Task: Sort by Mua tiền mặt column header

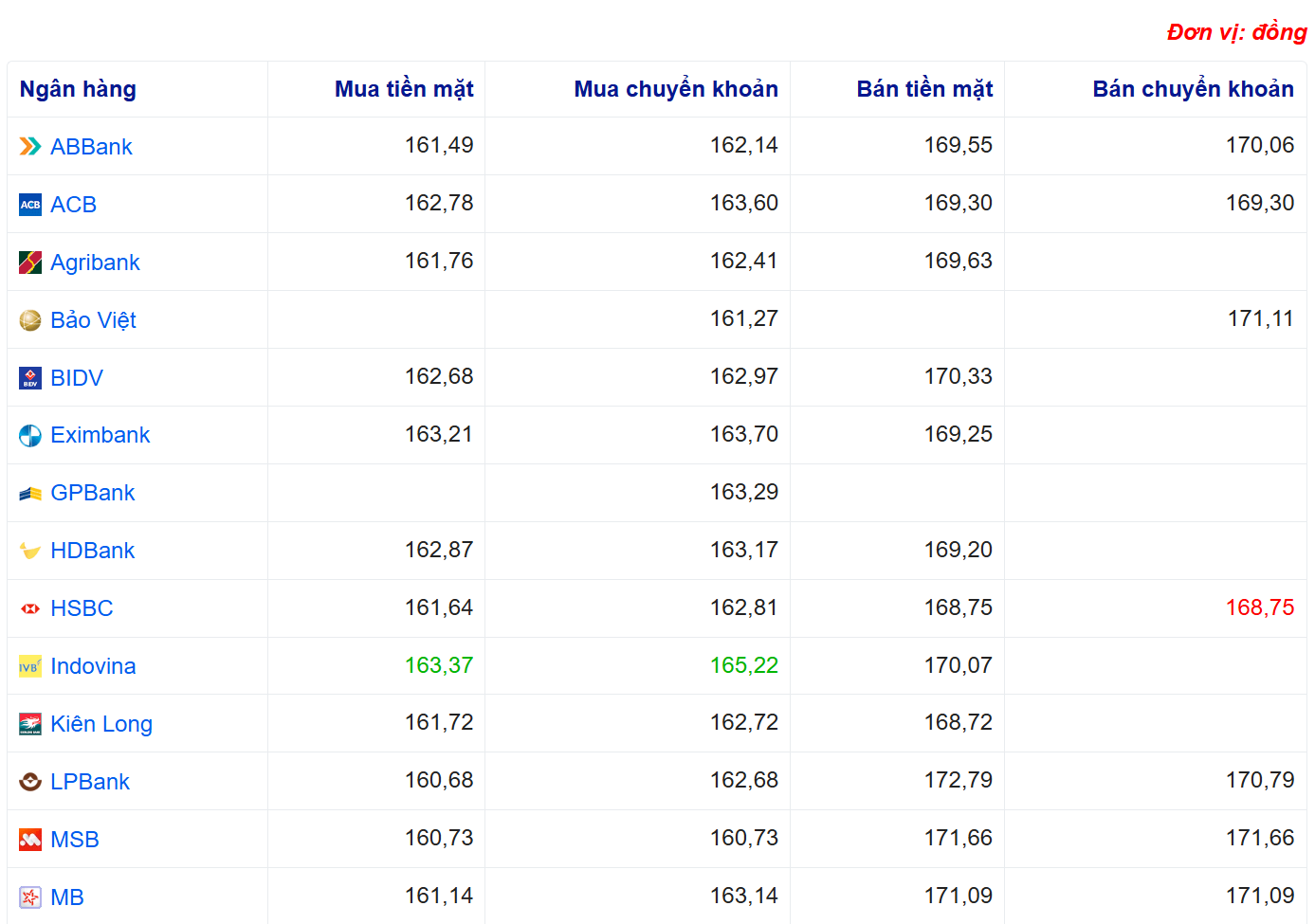Action: coord(403,89)
